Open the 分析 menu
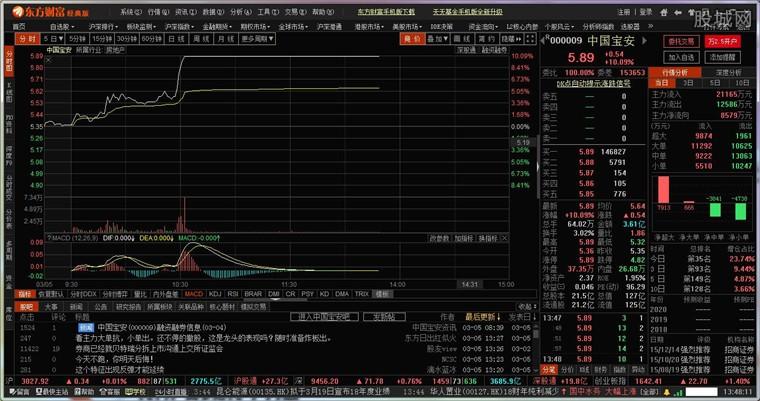Image resolution: width=760 pixels, height=401 pixels. point(241,12)
